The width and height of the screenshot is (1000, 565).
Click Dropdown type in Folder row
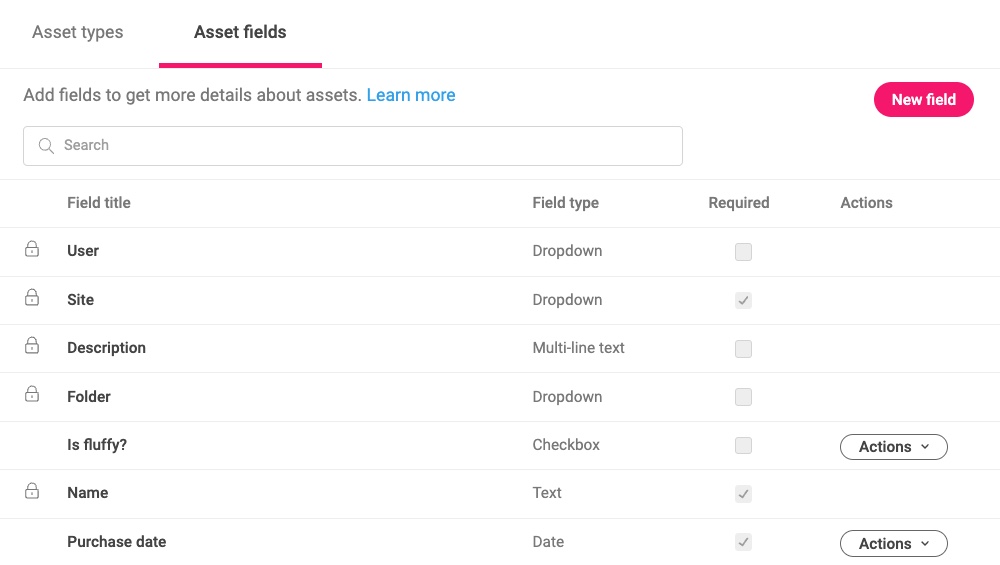[x=567, y=397]
